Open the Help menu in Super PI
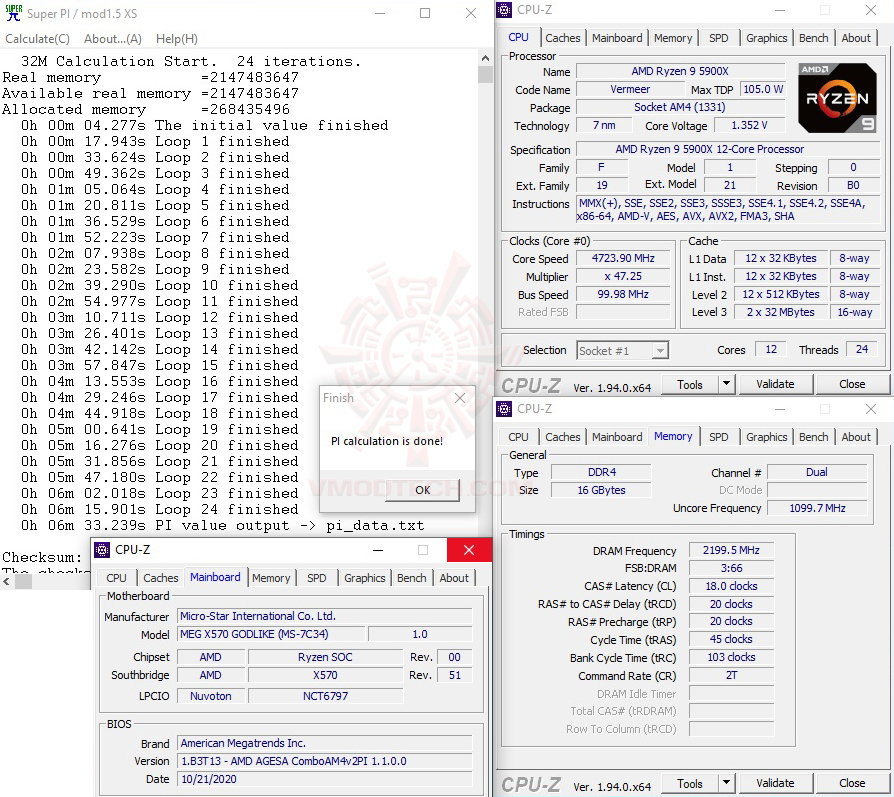Image resolution: width=894 pixels, height=797 pixels. pos(177,39)
